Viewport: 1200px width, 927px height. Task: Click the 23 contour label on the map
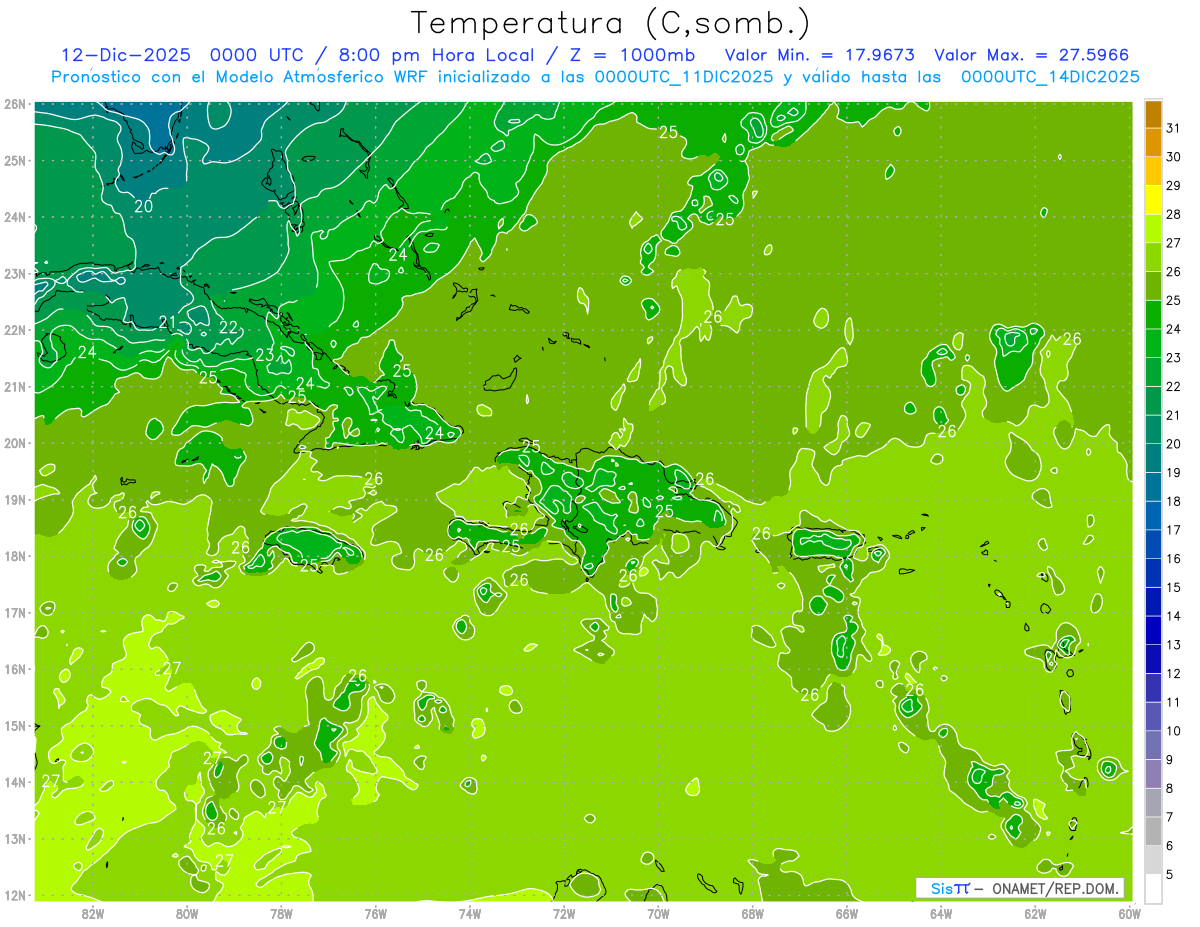pyautogui.click(x=265, y=355)
